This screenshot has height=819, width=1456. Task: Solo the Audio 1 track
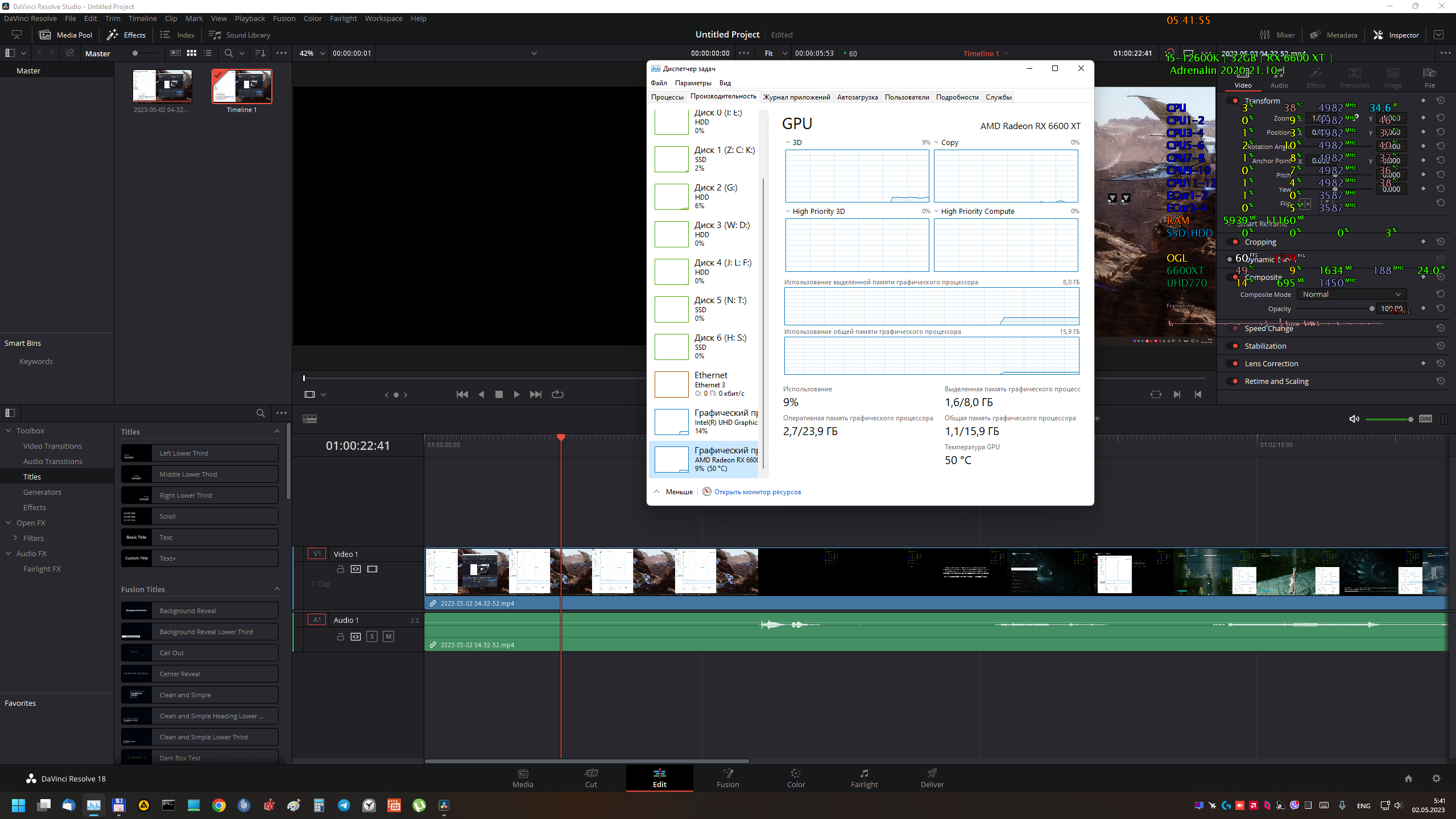(x=372, y=636)
